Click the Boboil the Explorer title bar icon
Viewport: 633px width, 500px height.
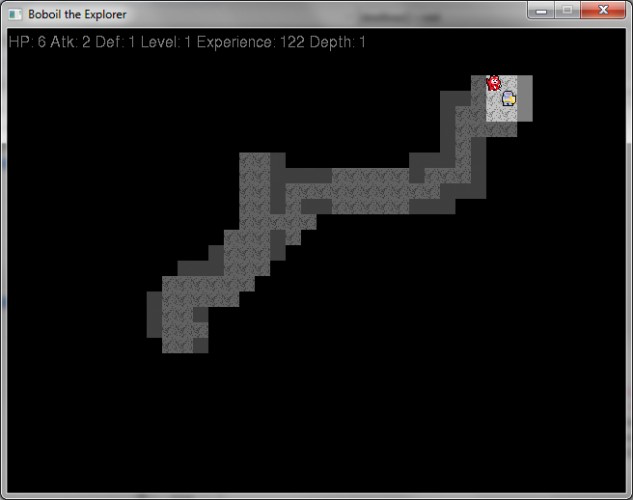[x=15, y=15]
